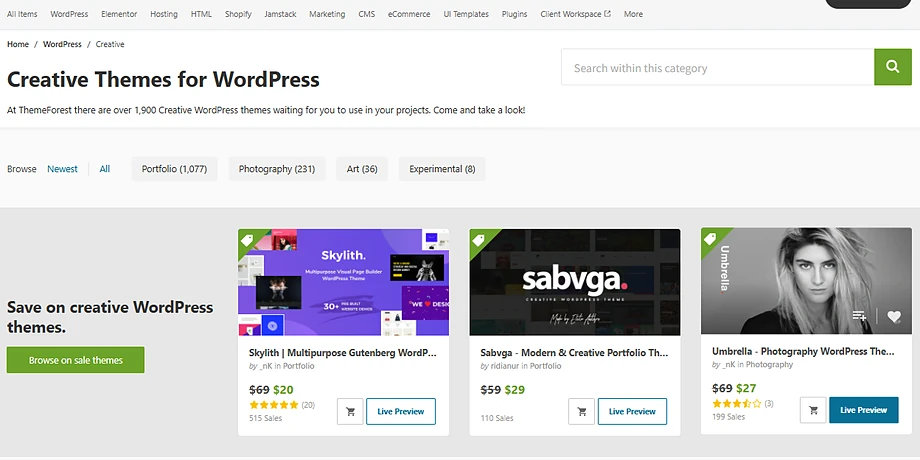Open Sabvga theme thumbnail
Image resolution: width=920 pixels, height=460 pixels.
pyautogui.click(x=575, y=282)
